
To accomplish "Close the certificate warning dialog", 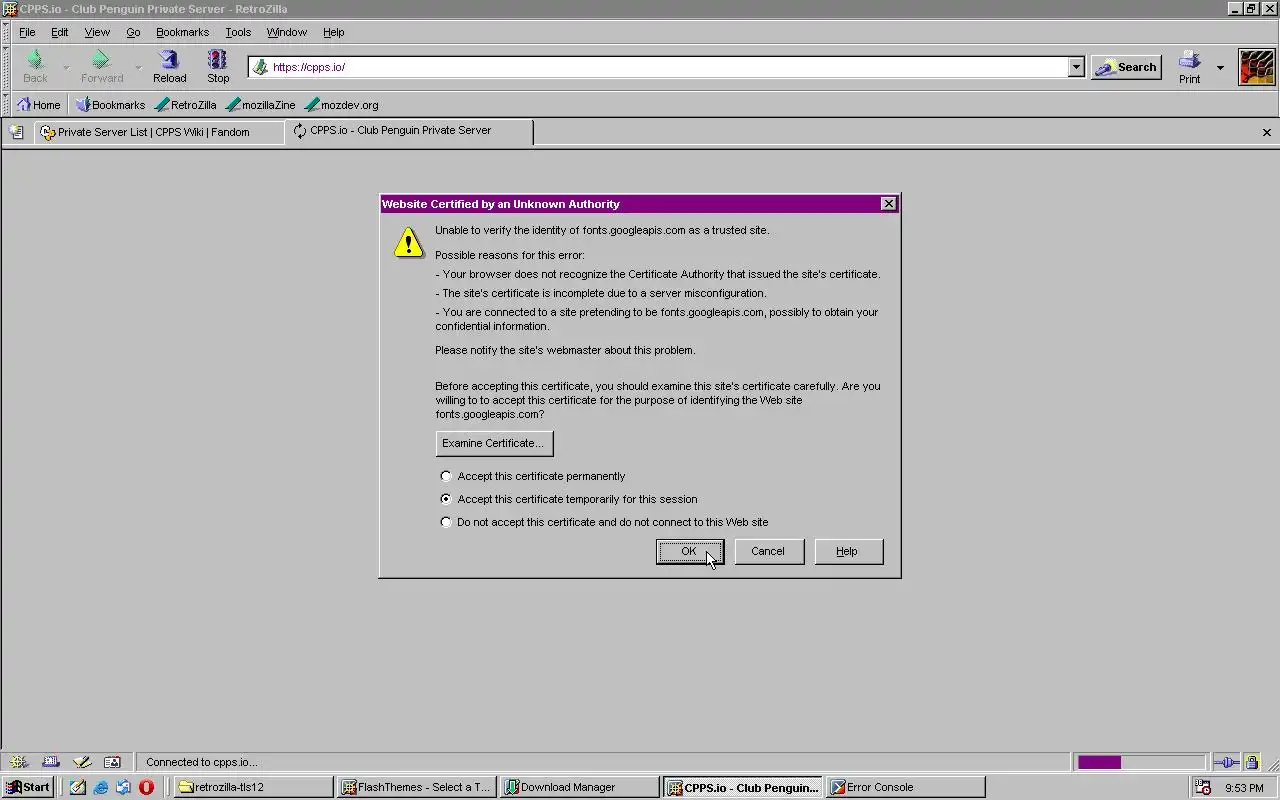I will click(888, 204).
